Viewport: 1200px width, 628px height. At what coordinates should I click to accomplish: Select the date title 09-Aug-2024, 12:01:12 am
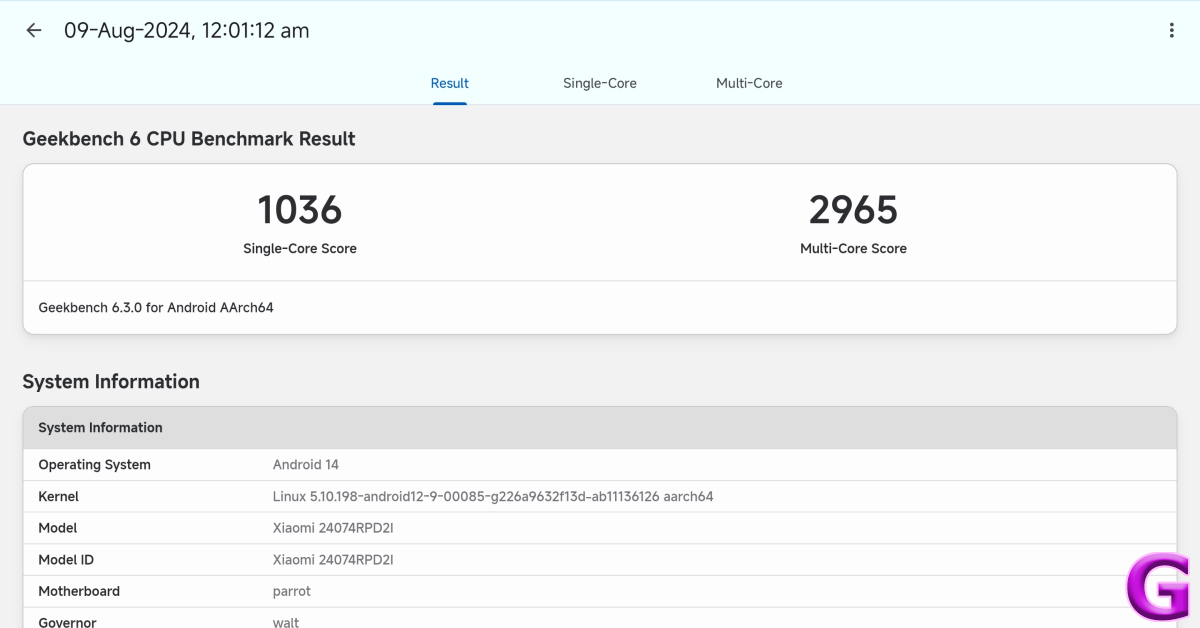tap(187, 31)
